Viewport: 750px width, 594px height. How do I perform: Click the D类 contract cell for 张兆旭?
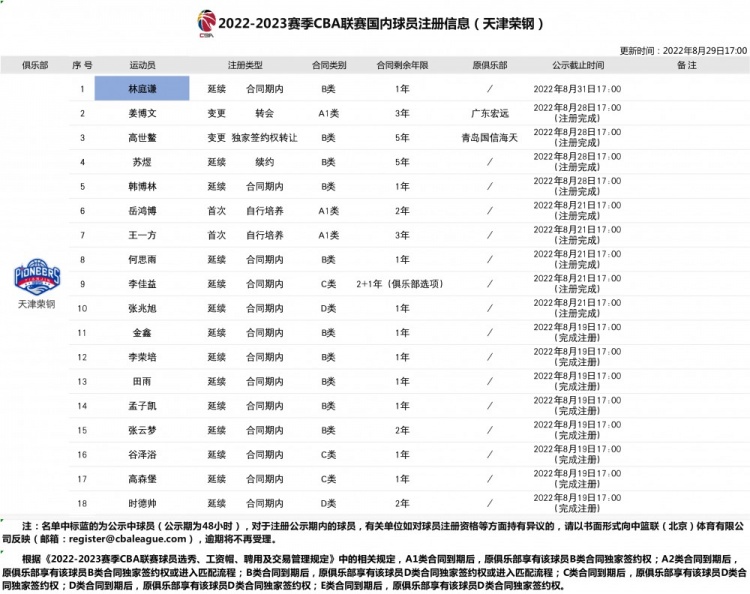(329, 308)
